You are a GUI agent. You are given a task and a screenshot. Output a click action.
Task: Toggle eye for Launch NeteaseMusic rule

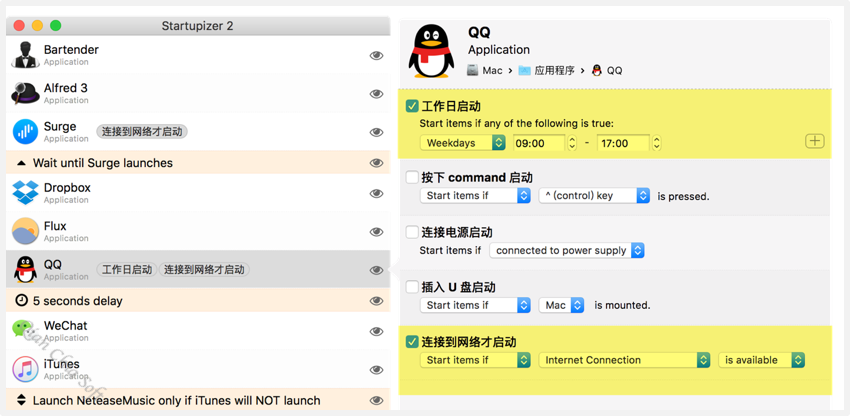[x=376, y=401]
